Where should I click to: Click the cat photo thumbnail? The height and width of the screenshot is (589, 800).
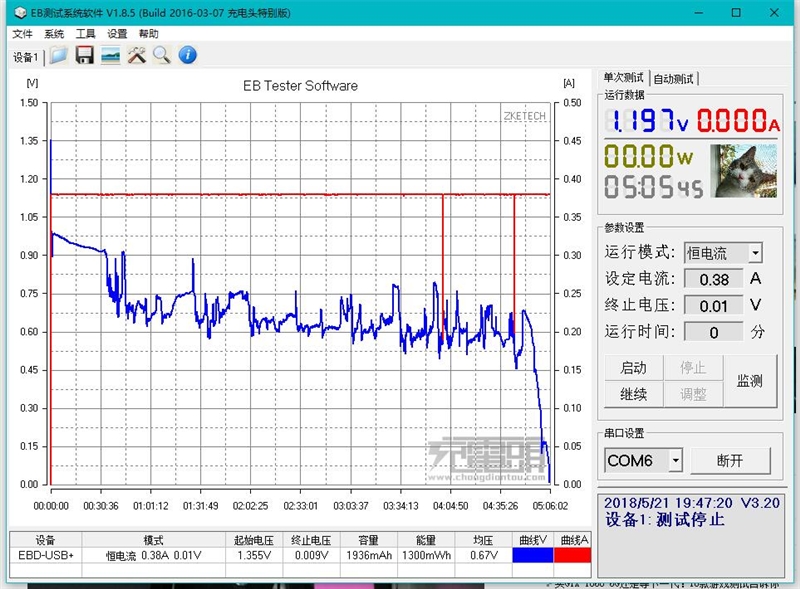(744, 170)
